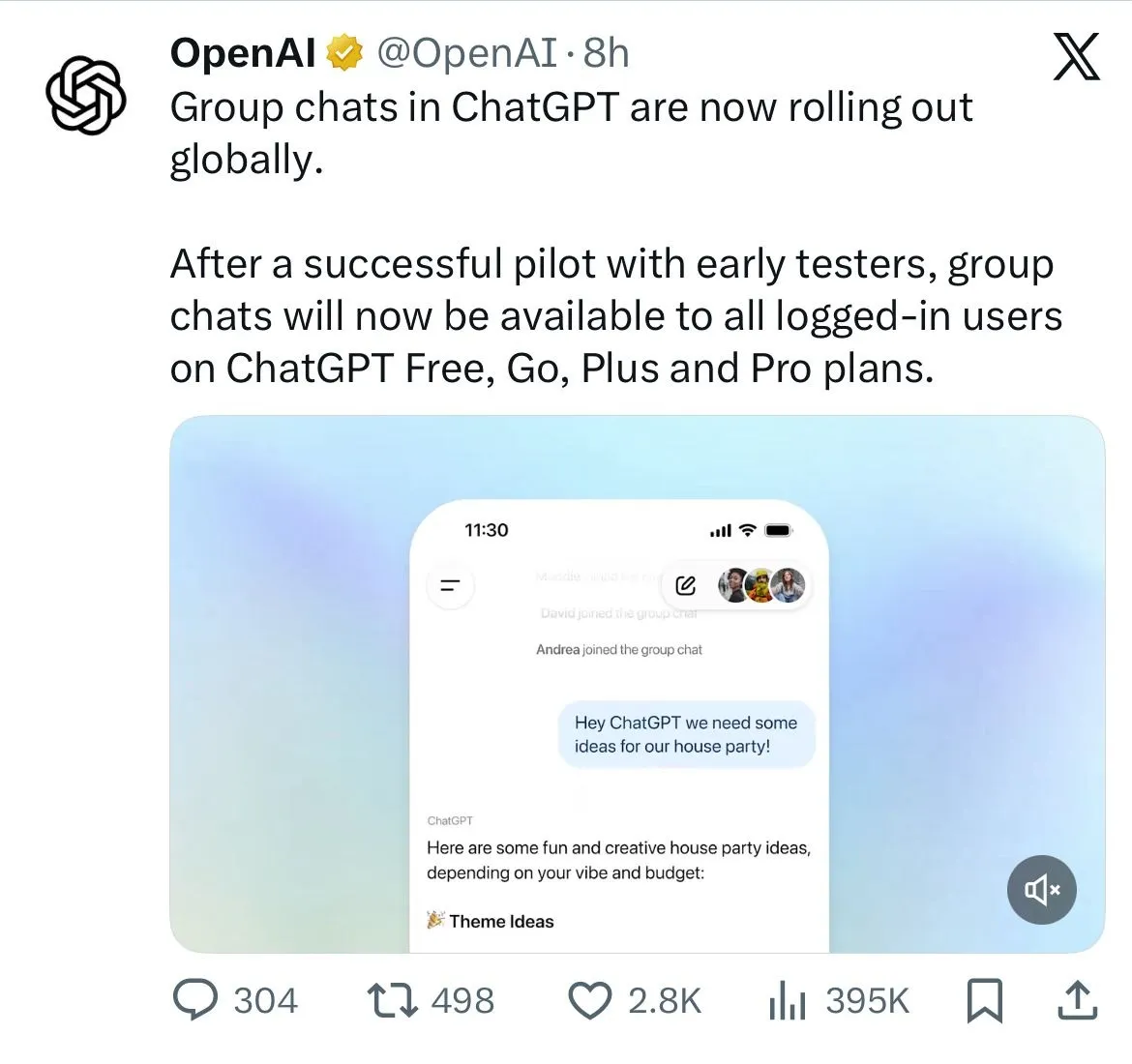Viewport: 1132px width, 1064px height.
Task: Click the tweet text about group chats
Action: pos(571,133)
